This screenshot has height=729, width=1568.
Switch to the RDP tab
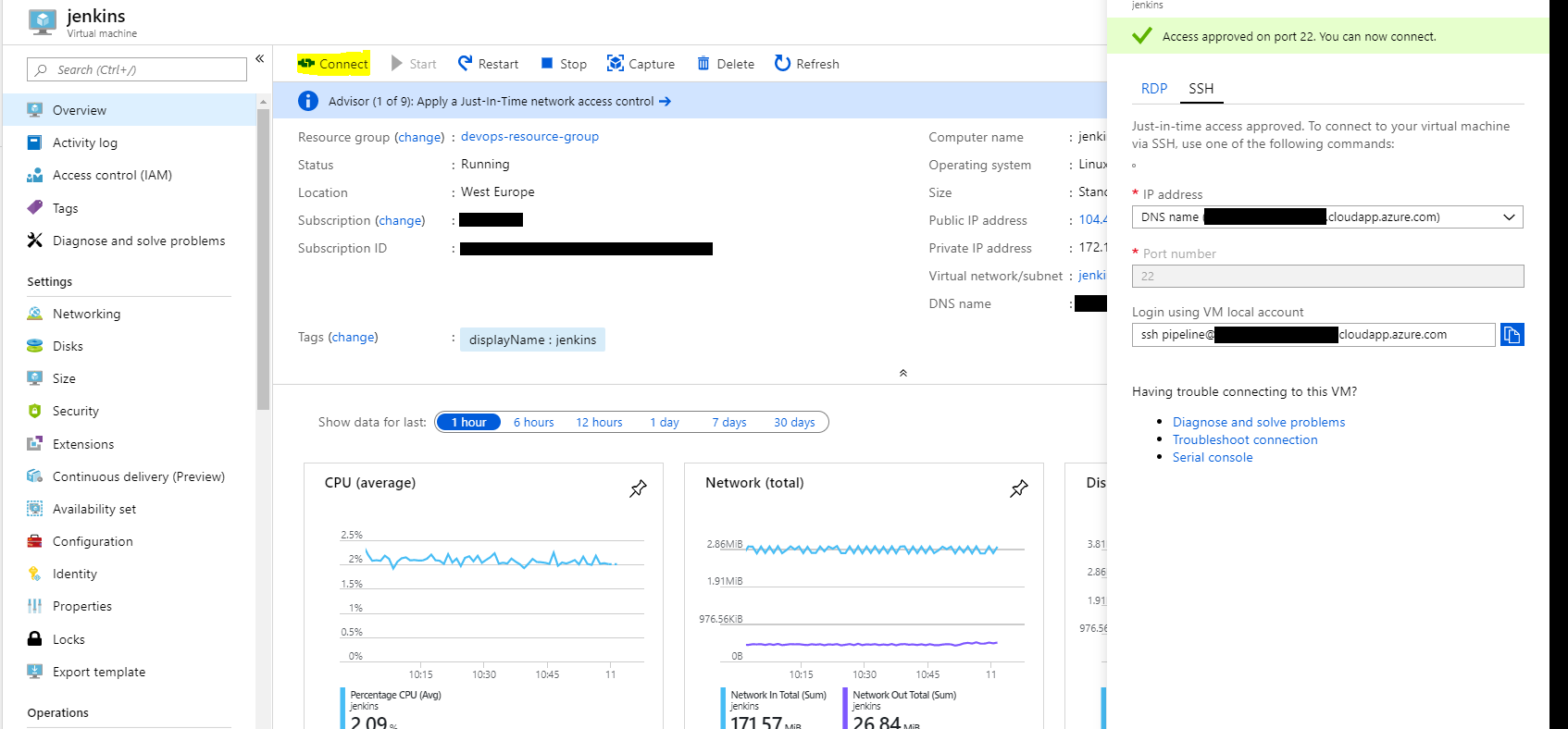tap(1154, 89)
